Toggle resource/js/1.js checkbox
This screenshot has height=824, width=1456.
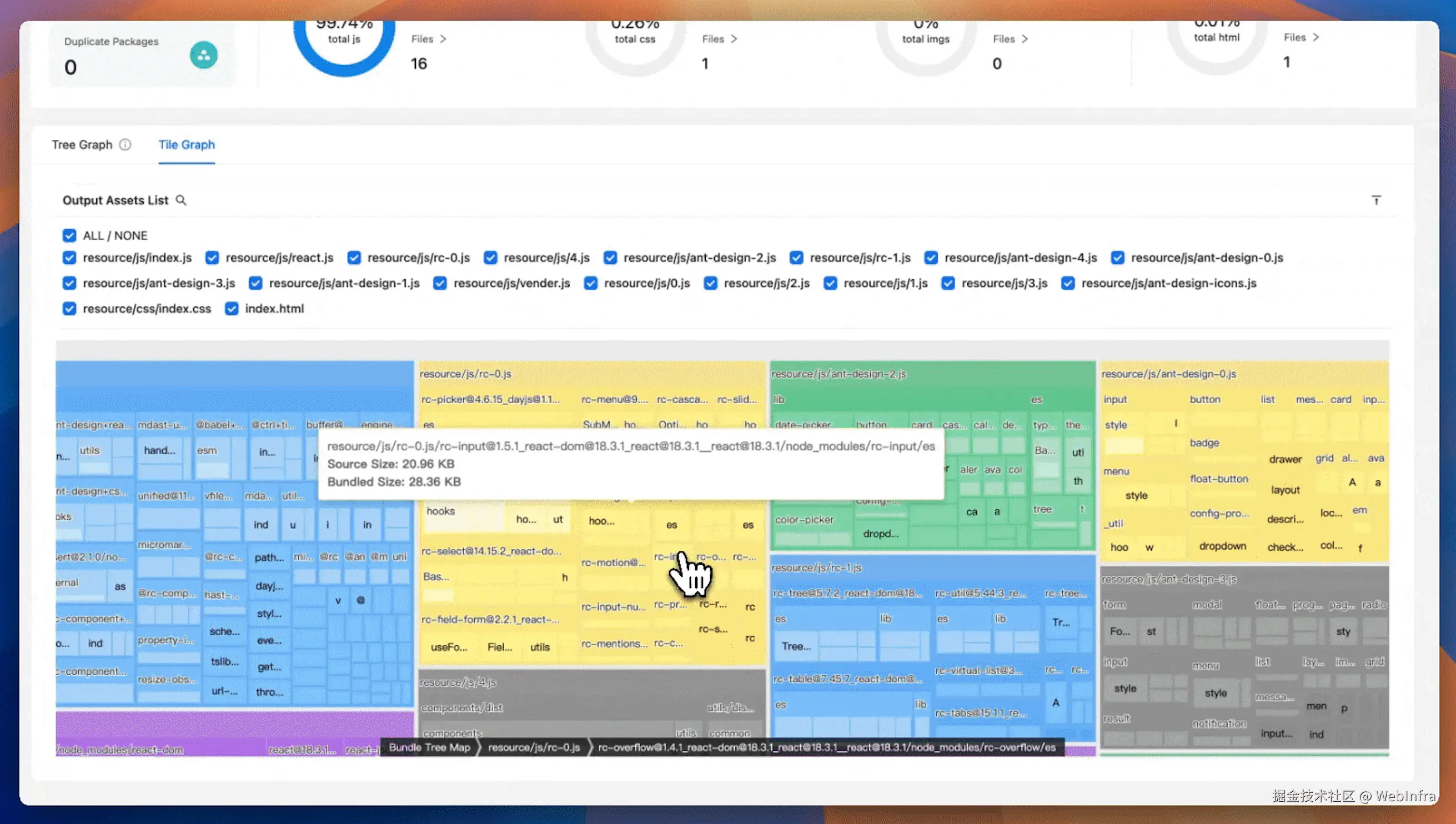pos(830,283)
